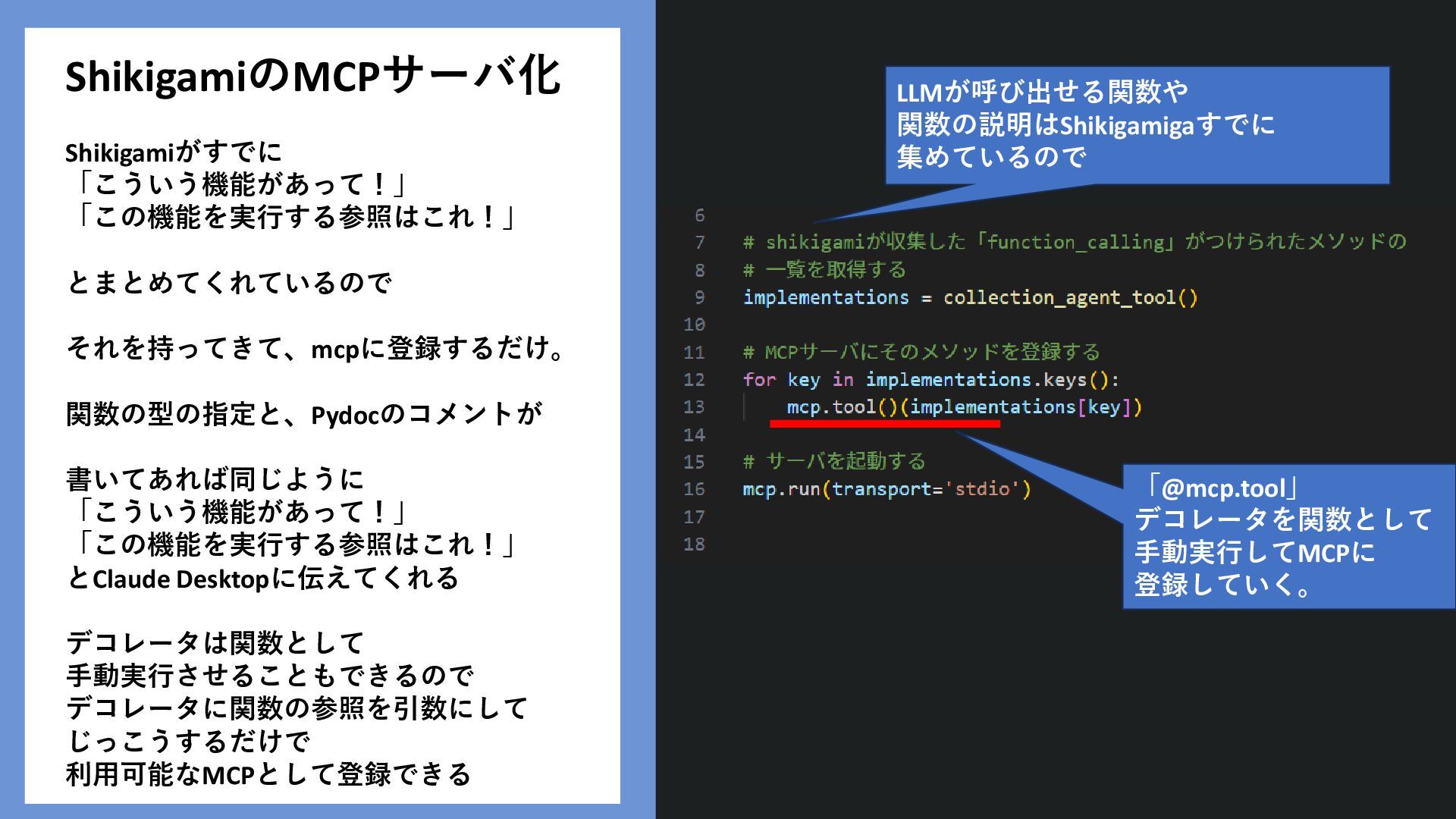Click the callout text '「@mcp.tool」'
The width and height of the screenshot is (1456, 819).
pos(1223,488)
